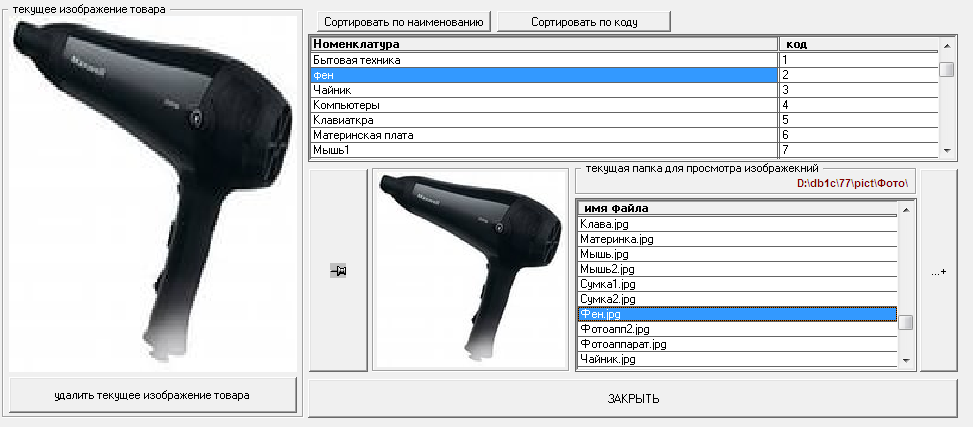Select the 'Бытовая техника' row
This screenshot has width=973, height=427.
[x=544, y=60]
